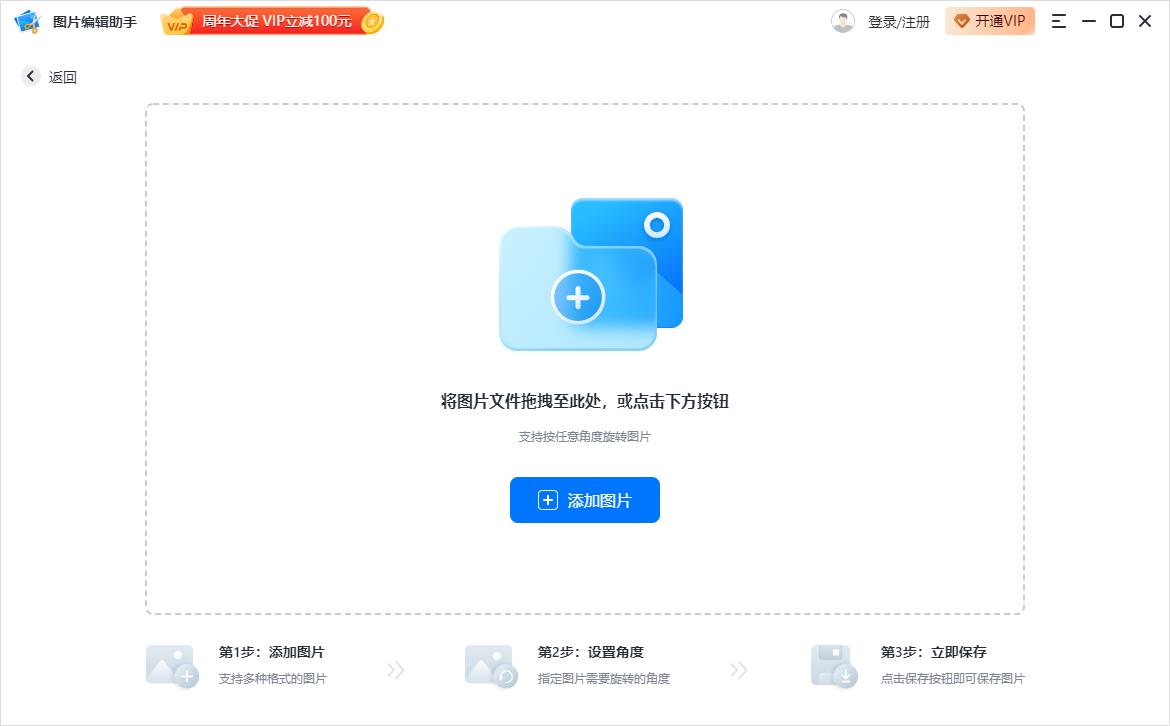Click the back chevron next to 返回

click(30, 76)
